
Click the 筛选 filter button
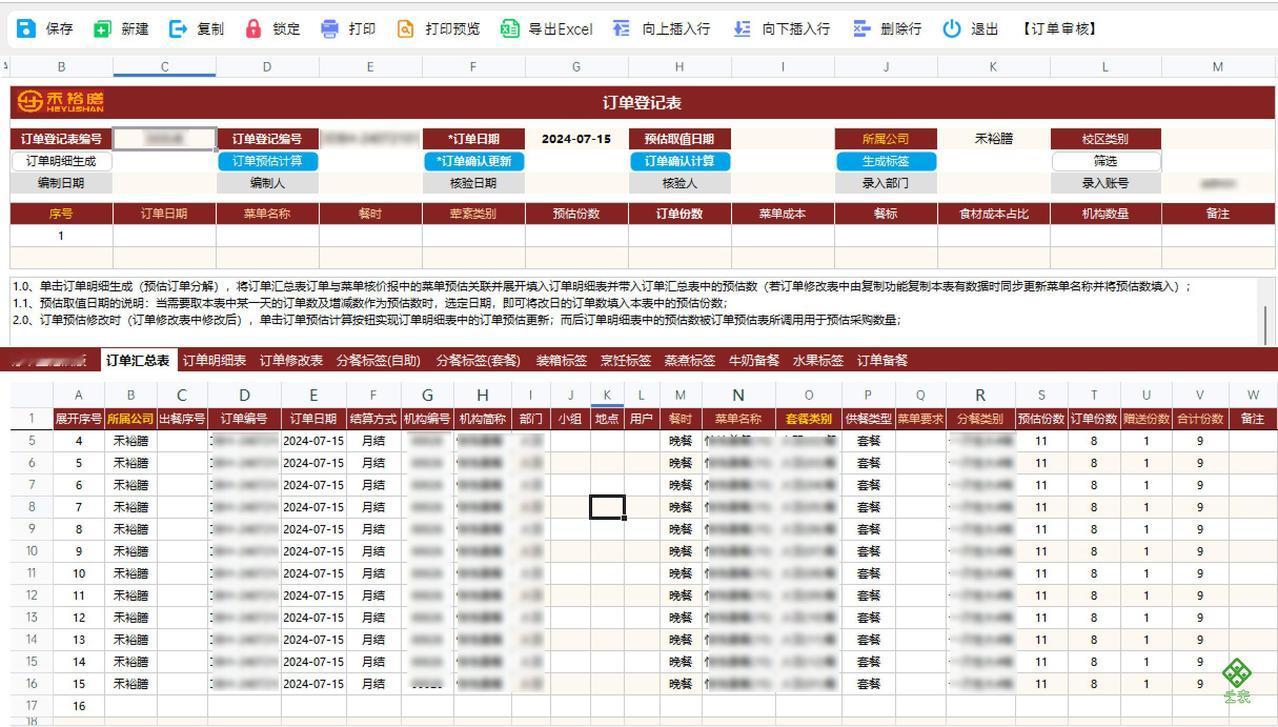tap(1106, 161)
